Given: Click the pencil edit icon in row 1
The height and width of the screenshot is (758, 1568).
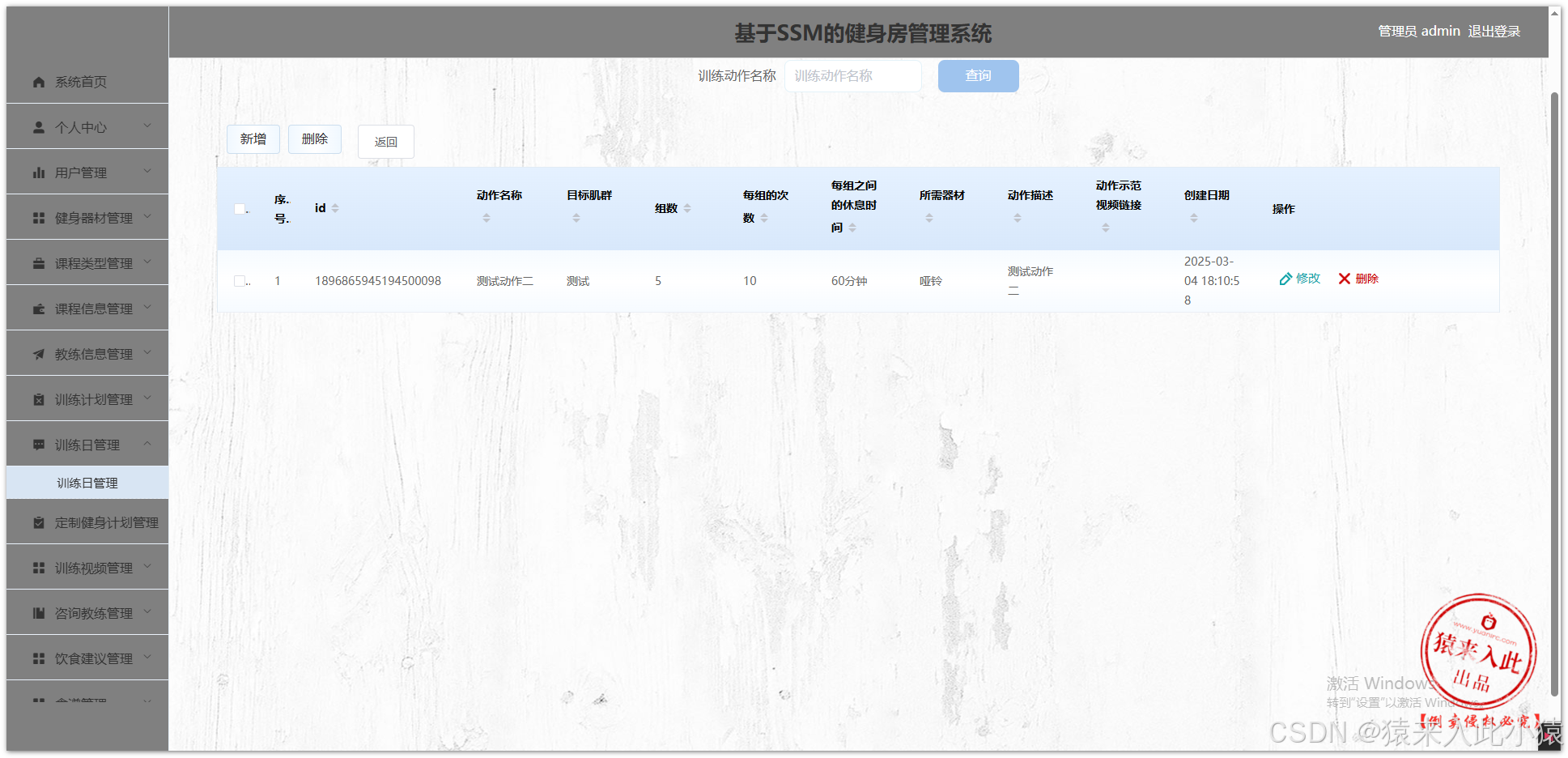Looking at the screenshot, I should point(1285,279).
